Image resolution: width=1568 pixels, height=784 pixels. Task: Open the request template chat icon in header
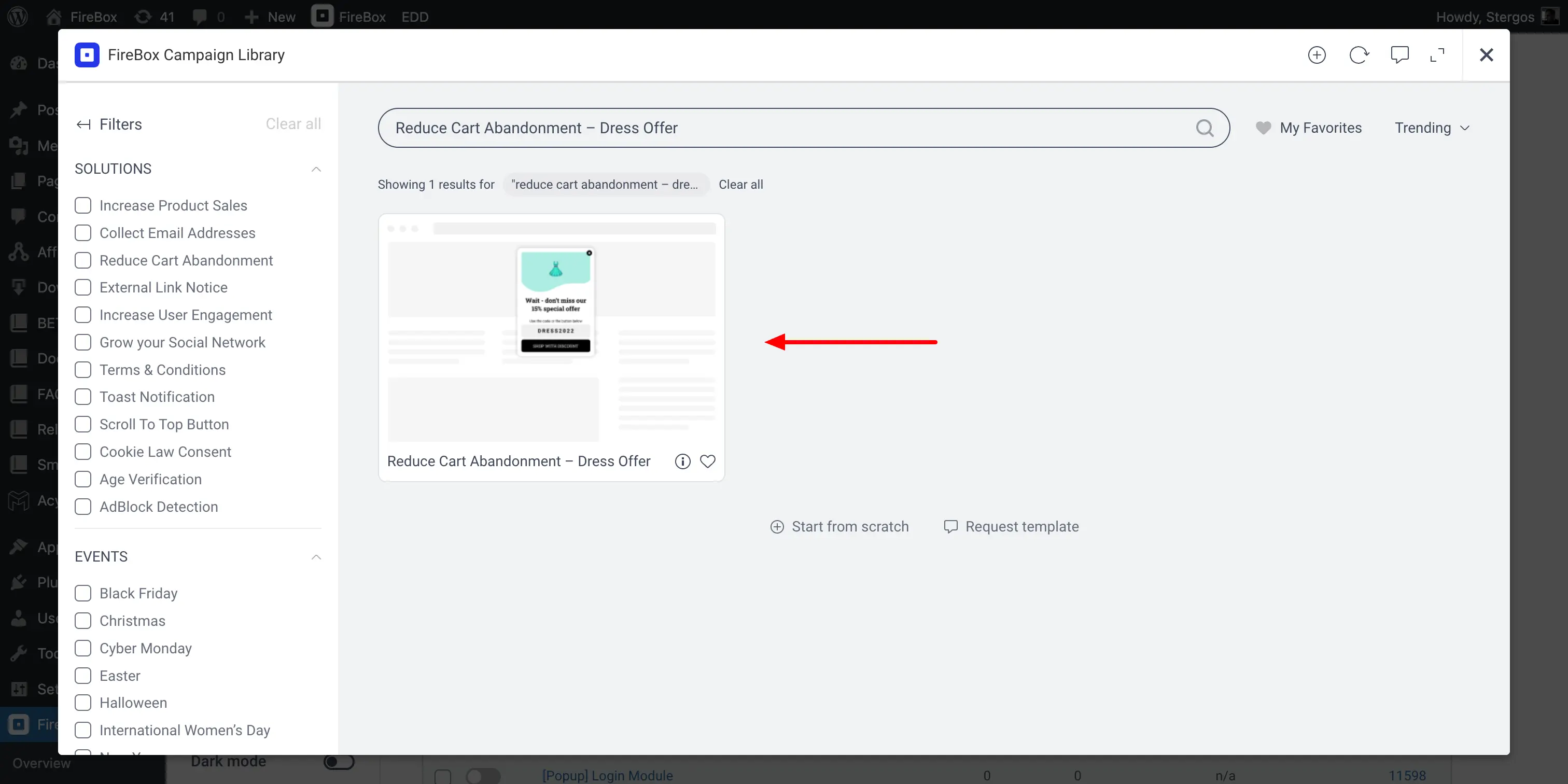(1399, 55)
